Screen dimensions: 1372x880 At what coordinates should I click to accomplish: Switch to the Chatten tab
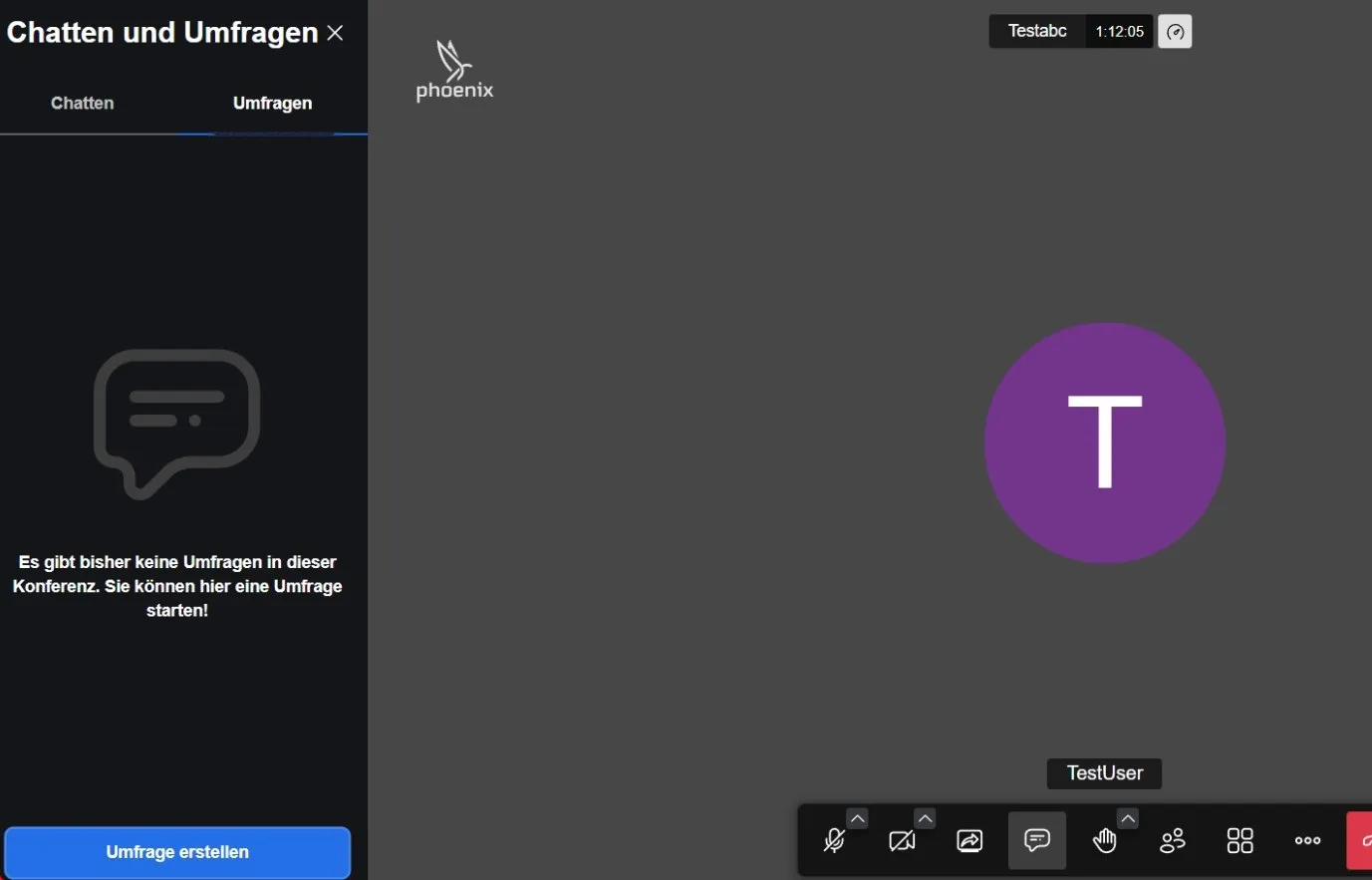coord(83,104)
